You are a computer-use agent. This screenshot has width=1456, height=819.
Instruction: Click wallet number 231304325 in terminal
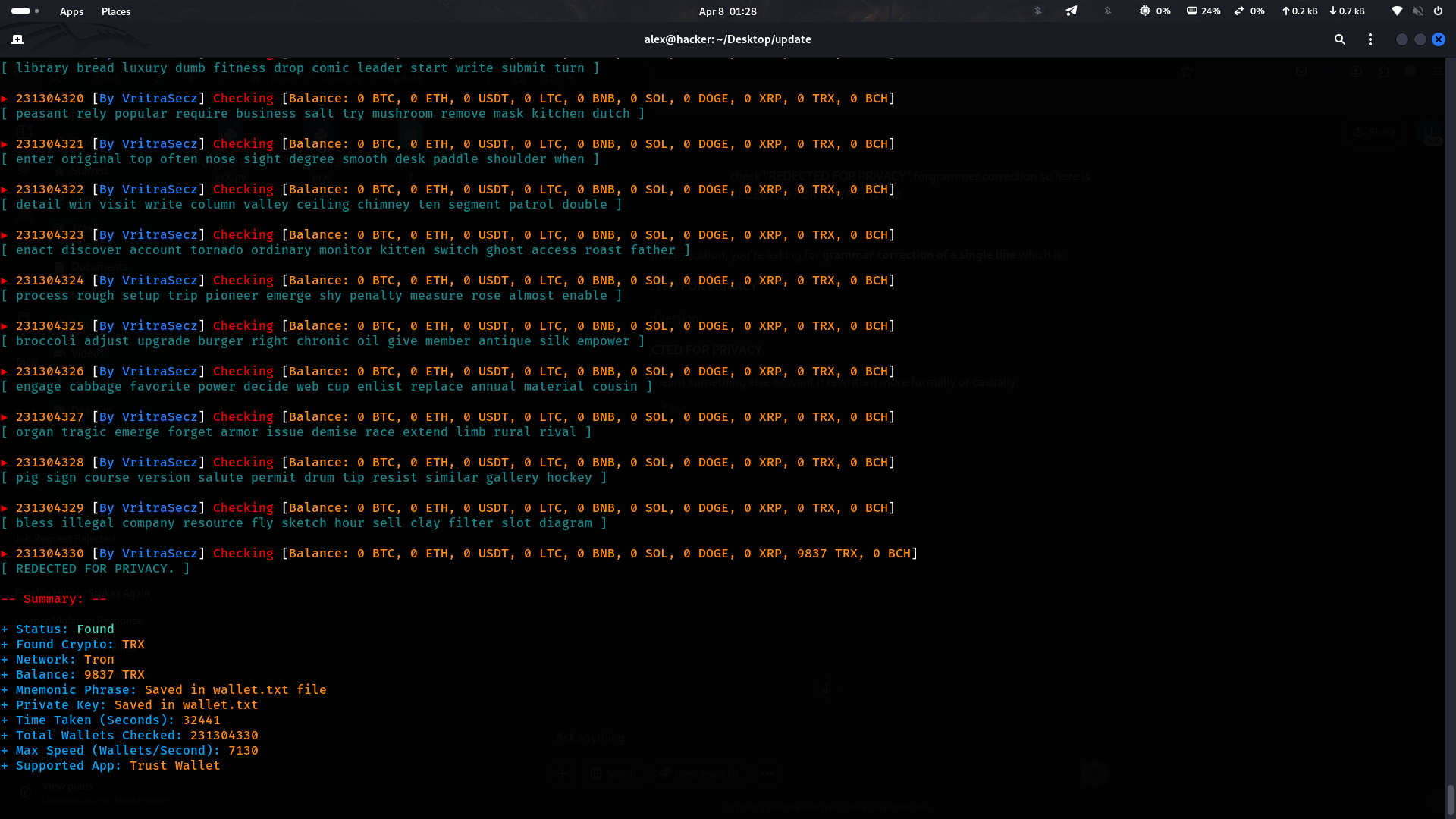pos(50,326)
